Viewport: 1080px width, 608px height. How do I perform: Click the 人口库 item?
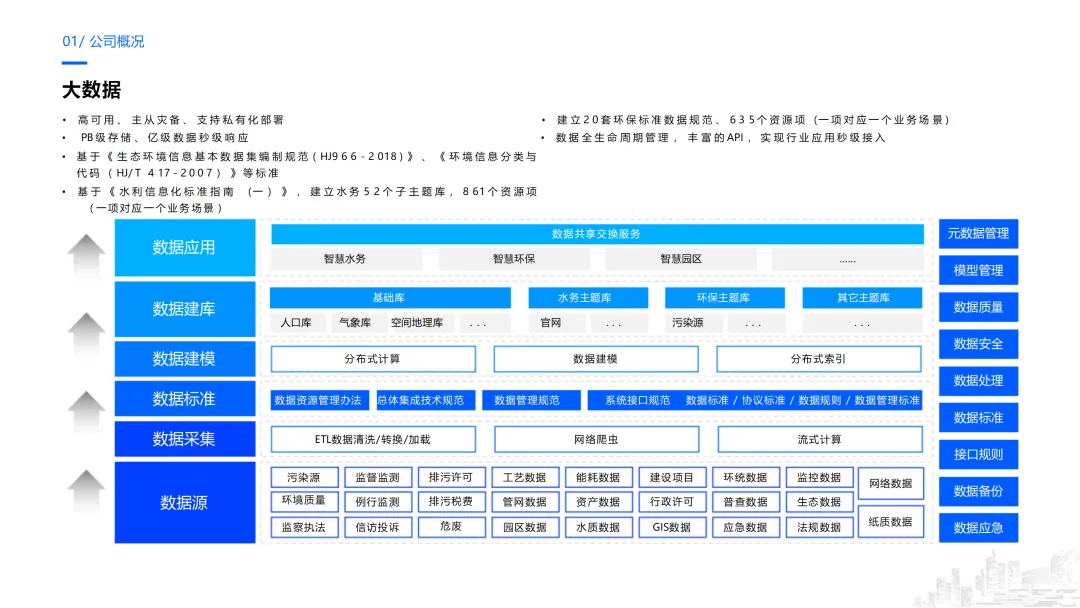click(296, 322)
